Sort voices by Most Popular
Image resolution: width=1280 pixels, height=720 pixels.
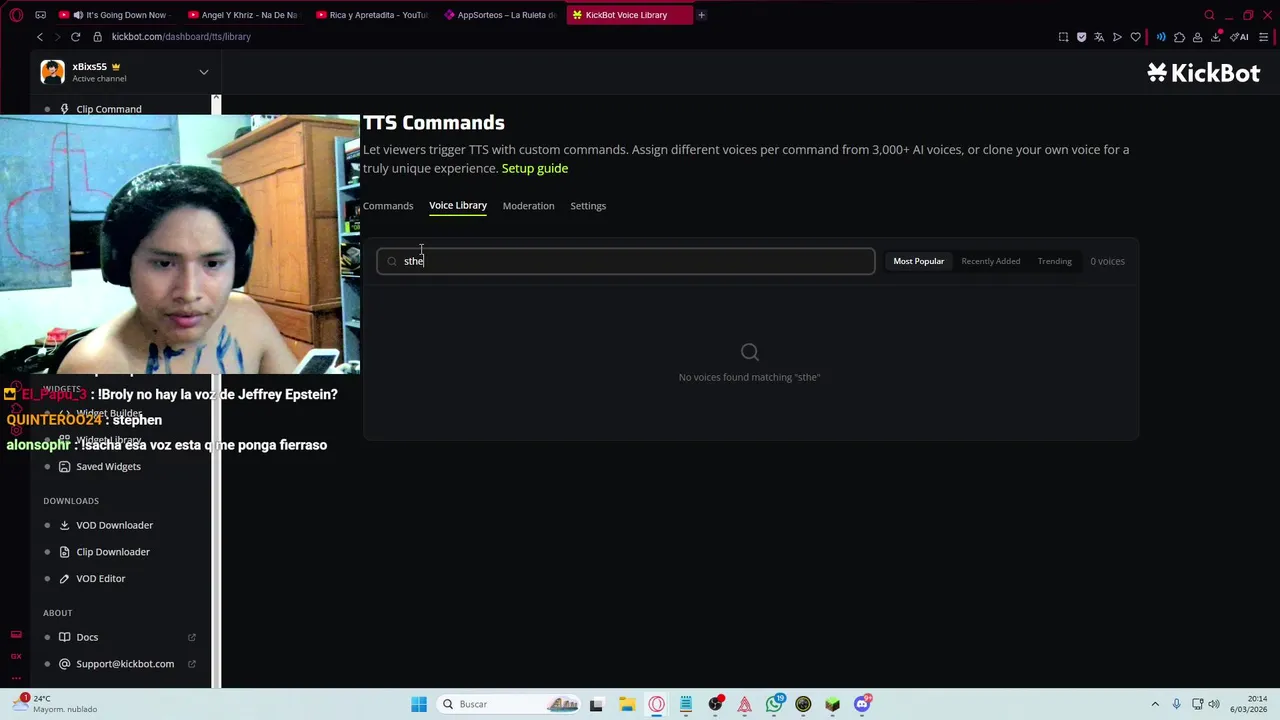[918, 261]
